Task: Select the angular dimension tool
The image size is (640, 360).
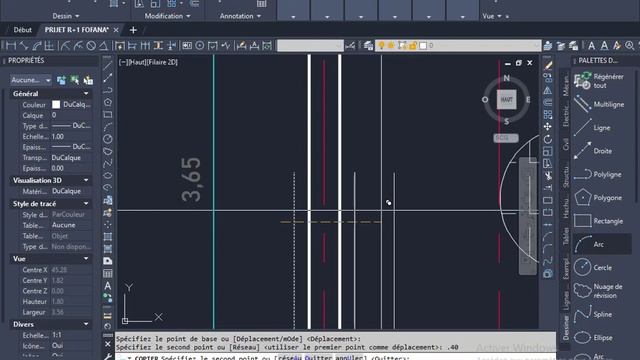Action: (x=104, y=46)
